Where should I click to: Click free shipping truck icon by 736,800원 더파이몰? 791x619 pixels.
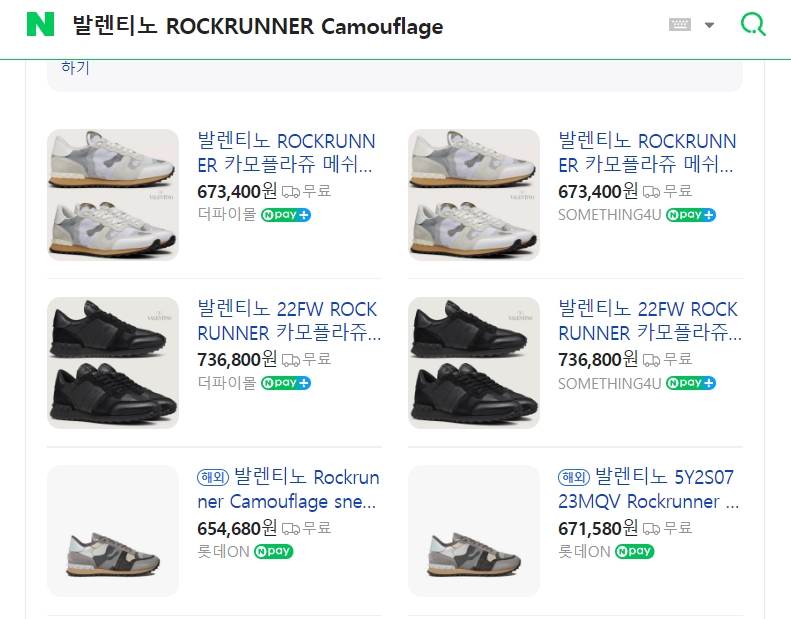tap(291, 359)
